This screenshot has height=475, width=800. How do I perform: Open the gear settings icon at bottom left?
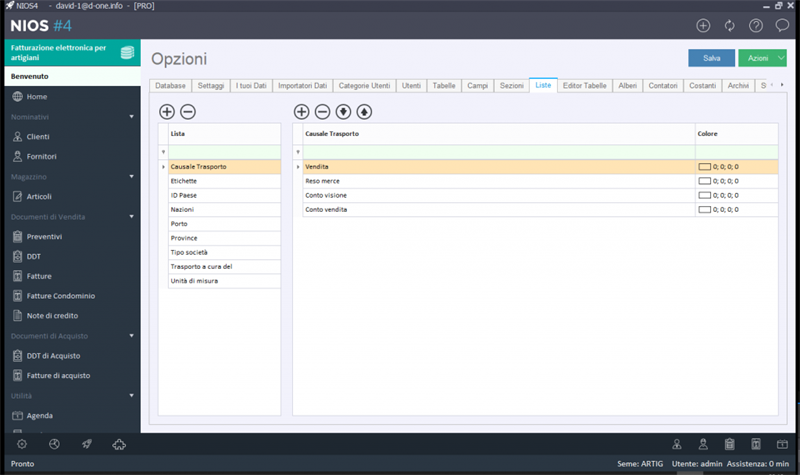tap(22, 444)
